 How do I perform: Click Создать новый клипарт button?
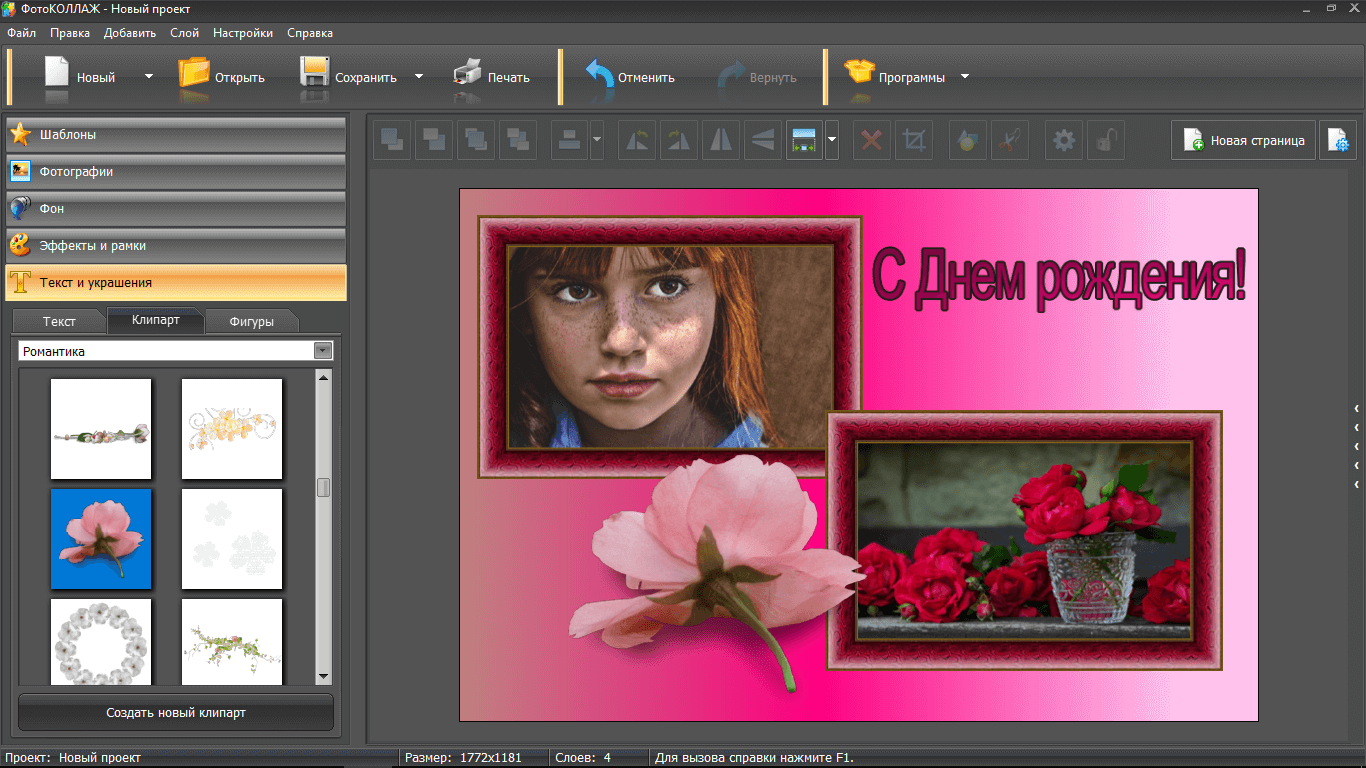pos(176,713)
